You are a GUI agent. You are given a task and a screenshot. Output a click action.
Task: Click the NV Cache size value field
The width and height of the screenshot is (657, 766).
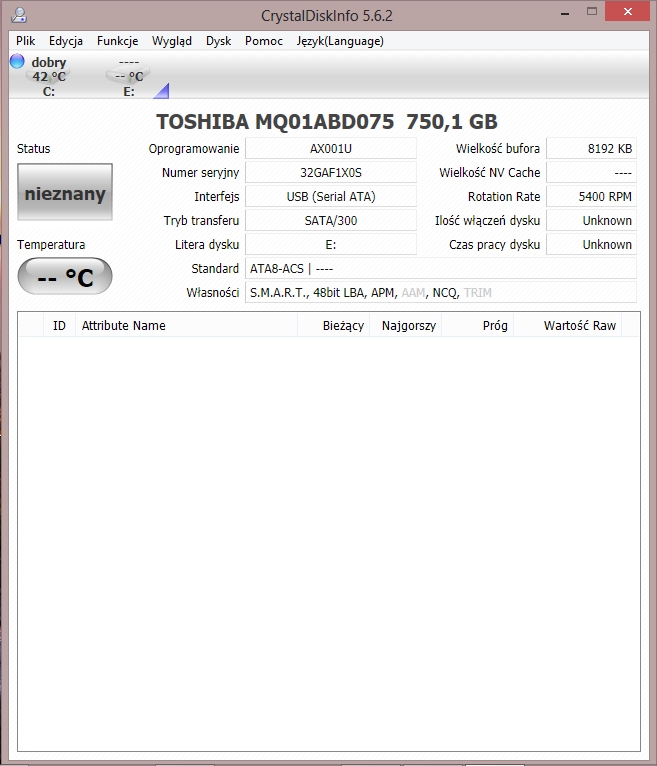[591, 172]
